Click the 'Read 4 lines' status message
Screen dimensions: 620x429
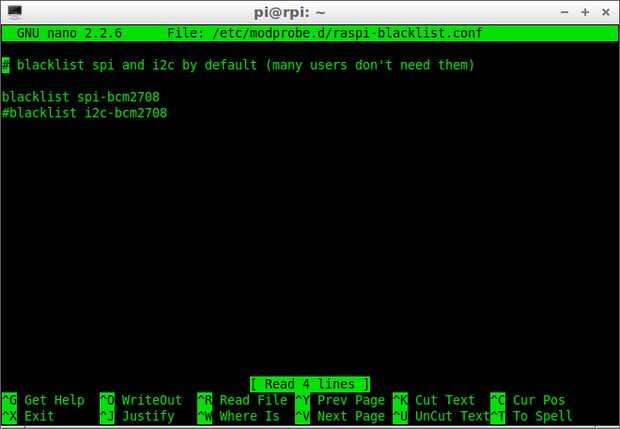click(310, 384)
